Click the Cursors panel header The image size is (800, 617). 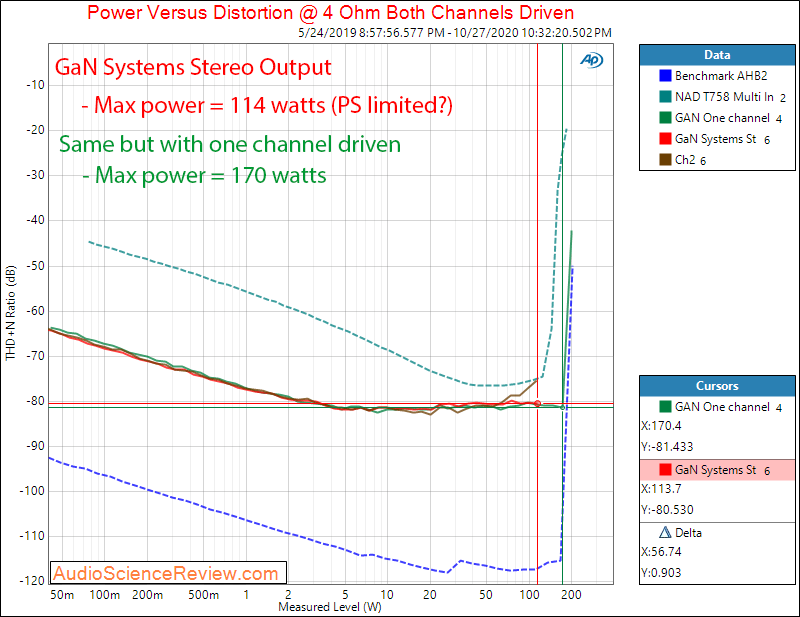(x=717, y=386)
